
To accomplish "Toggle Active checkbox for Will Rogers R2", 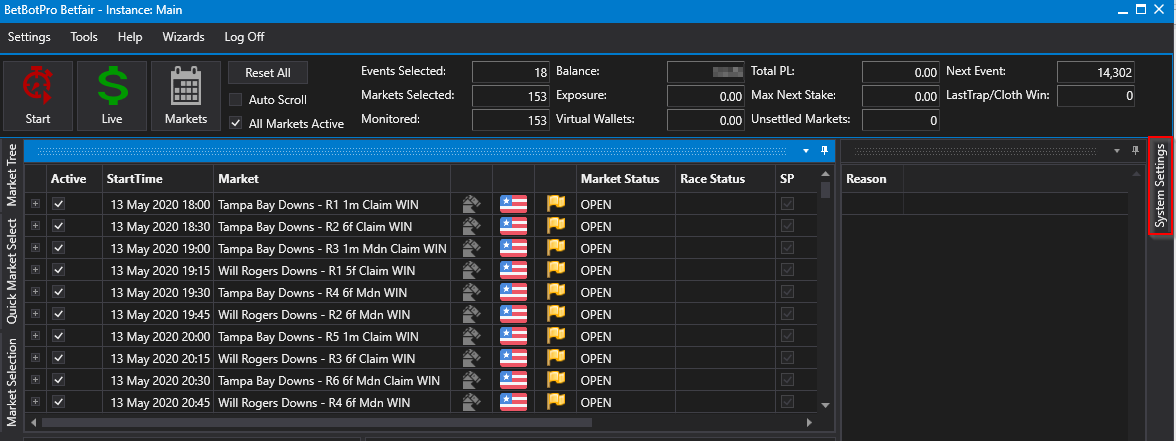I will [59, 314].
